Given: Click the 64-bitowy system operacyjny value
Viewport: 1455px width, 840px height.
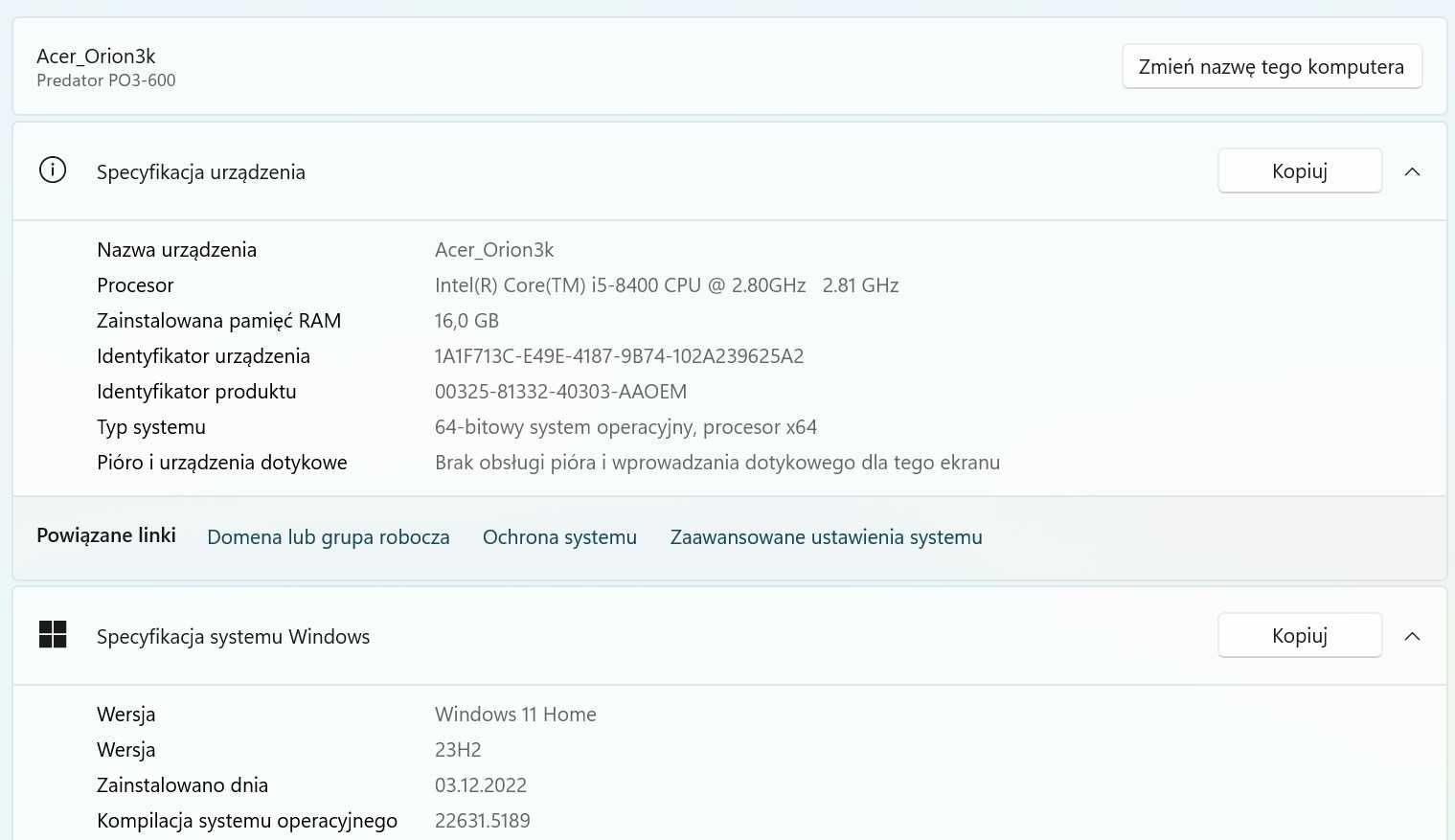Looking at the screenshot, I should click(x=625, y=427).
